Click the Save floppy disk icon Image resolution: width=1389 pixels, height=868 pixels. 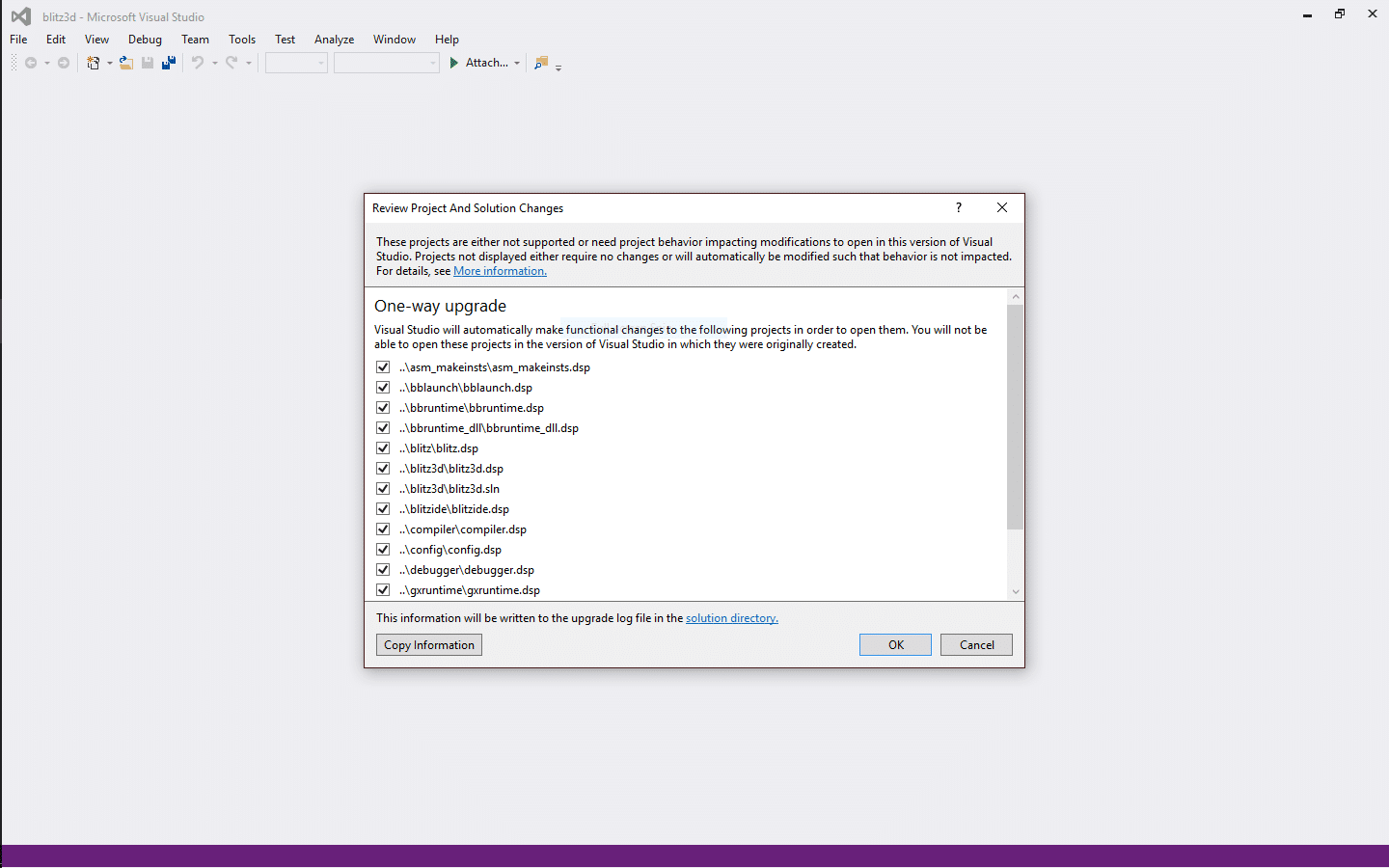click(148, 63)
